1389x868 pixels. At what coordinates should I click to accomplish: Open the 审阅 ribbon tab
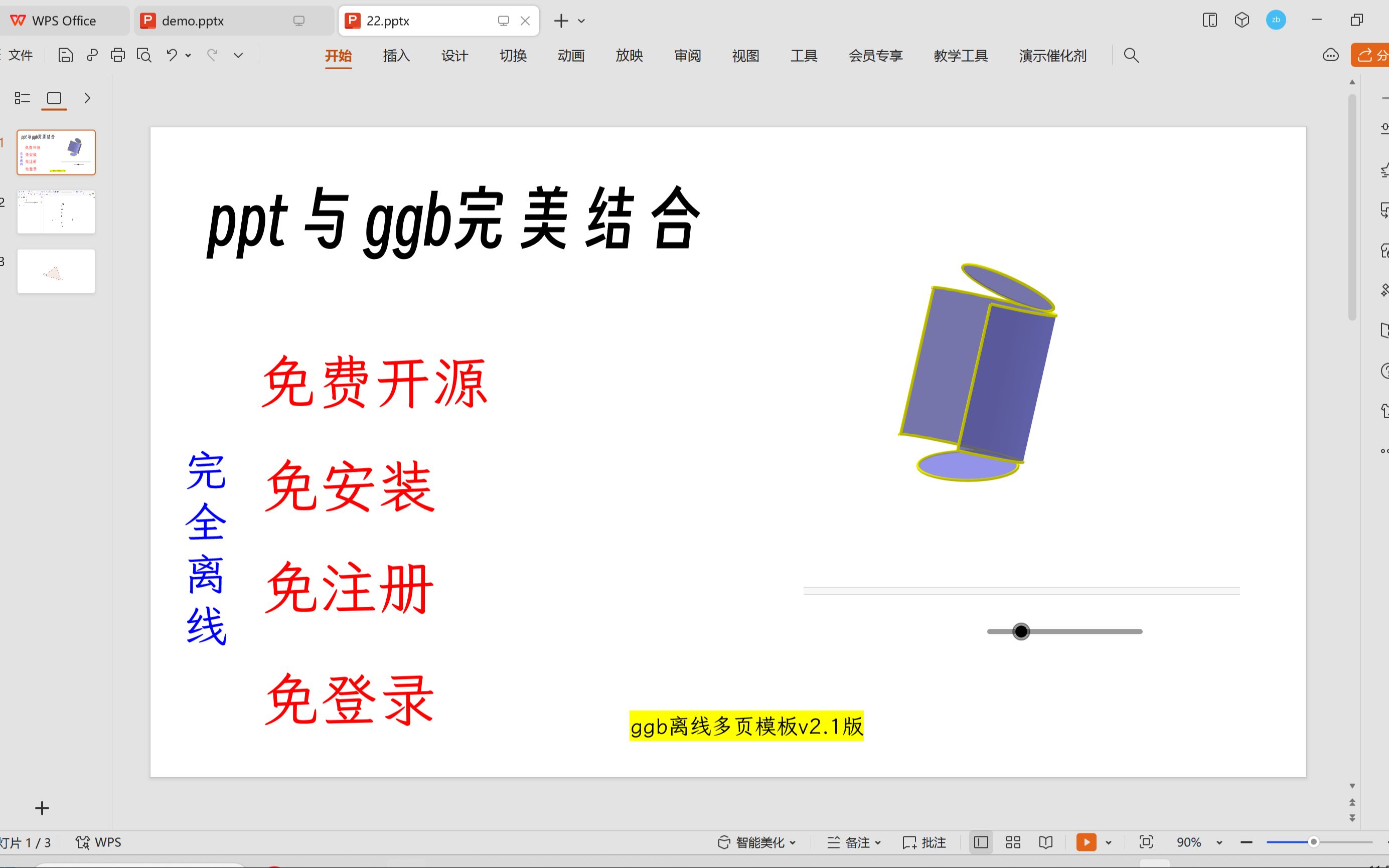(687, 56)
